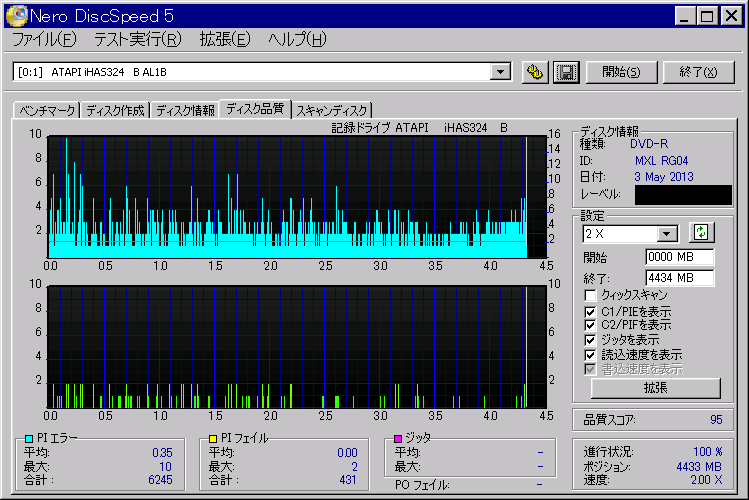Click the PI エラー average value 0.35
The image size is (749, 500).
162,452
